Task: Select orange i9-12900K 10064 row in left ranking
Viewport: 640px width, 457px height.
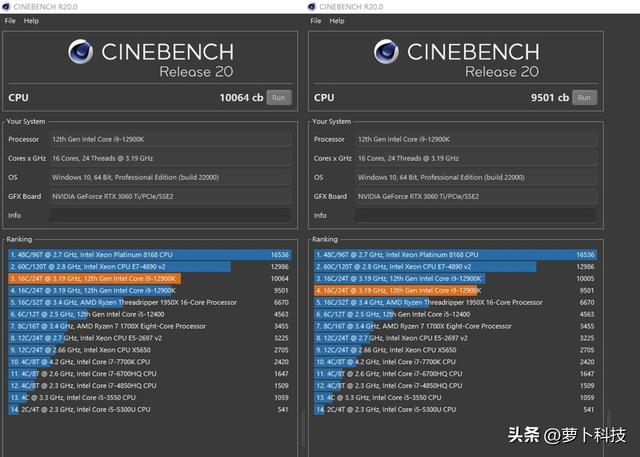Action: [x=149, y=278]
